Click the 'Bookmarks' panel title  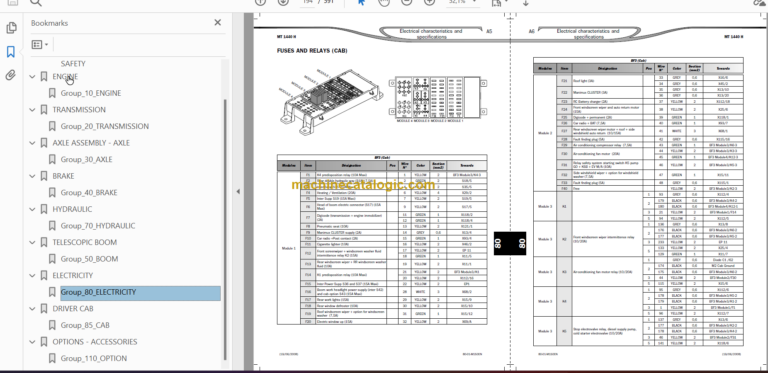pos(49,23)
